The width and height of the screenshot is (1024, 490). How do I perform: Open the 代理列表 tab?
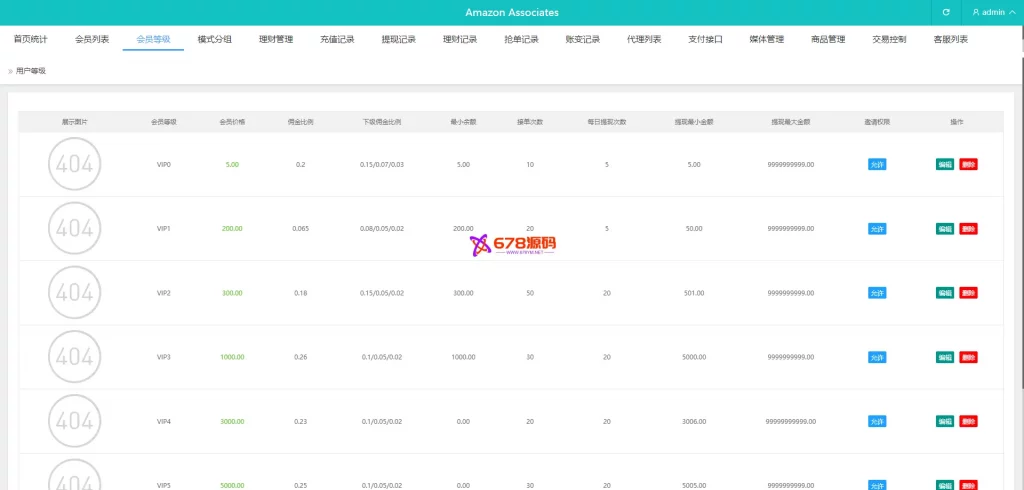(644, 39)
